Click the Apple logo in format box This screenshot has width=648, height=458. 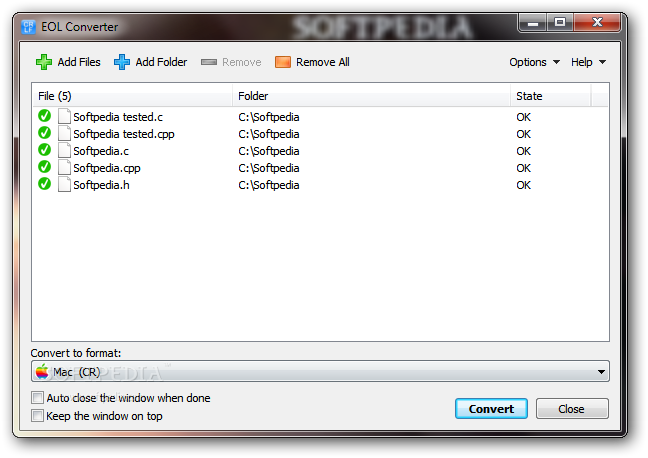click(x=42, y=371)
